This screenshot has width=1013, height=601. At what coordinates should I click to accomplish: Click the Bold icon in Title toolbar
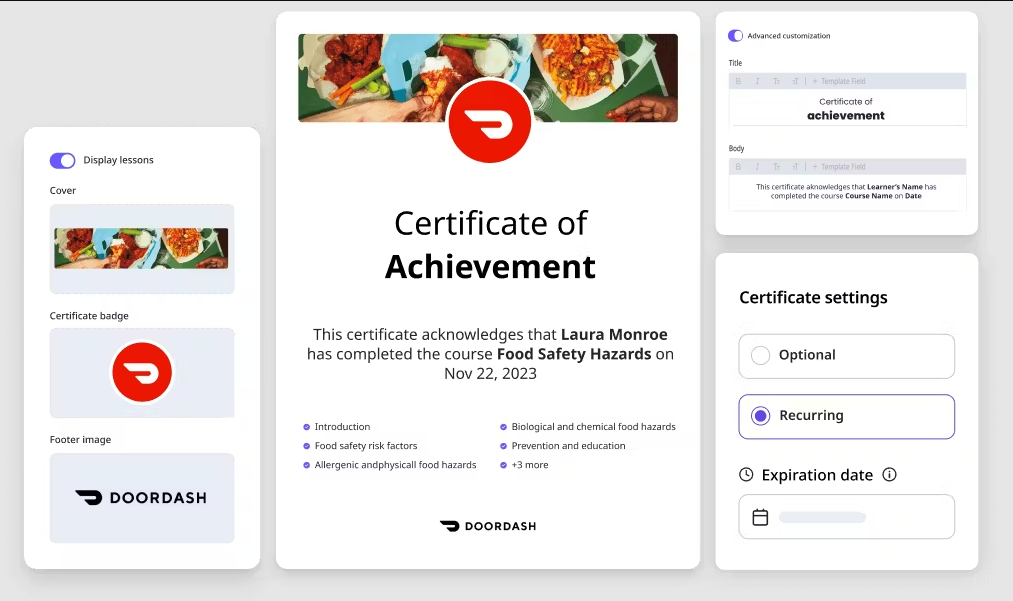(738, 81)
